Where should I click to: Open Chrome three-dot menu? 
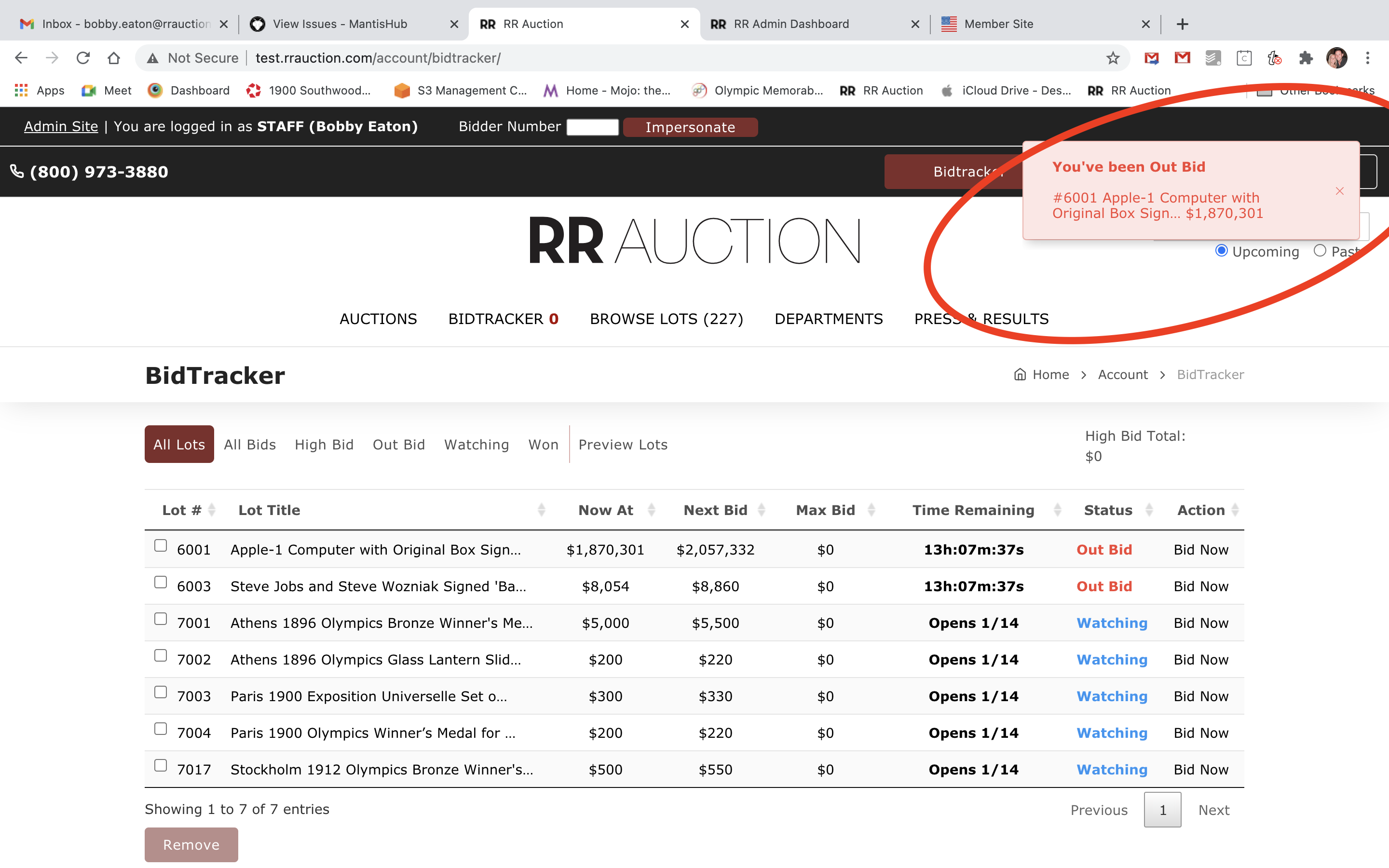pos(1368,58)
